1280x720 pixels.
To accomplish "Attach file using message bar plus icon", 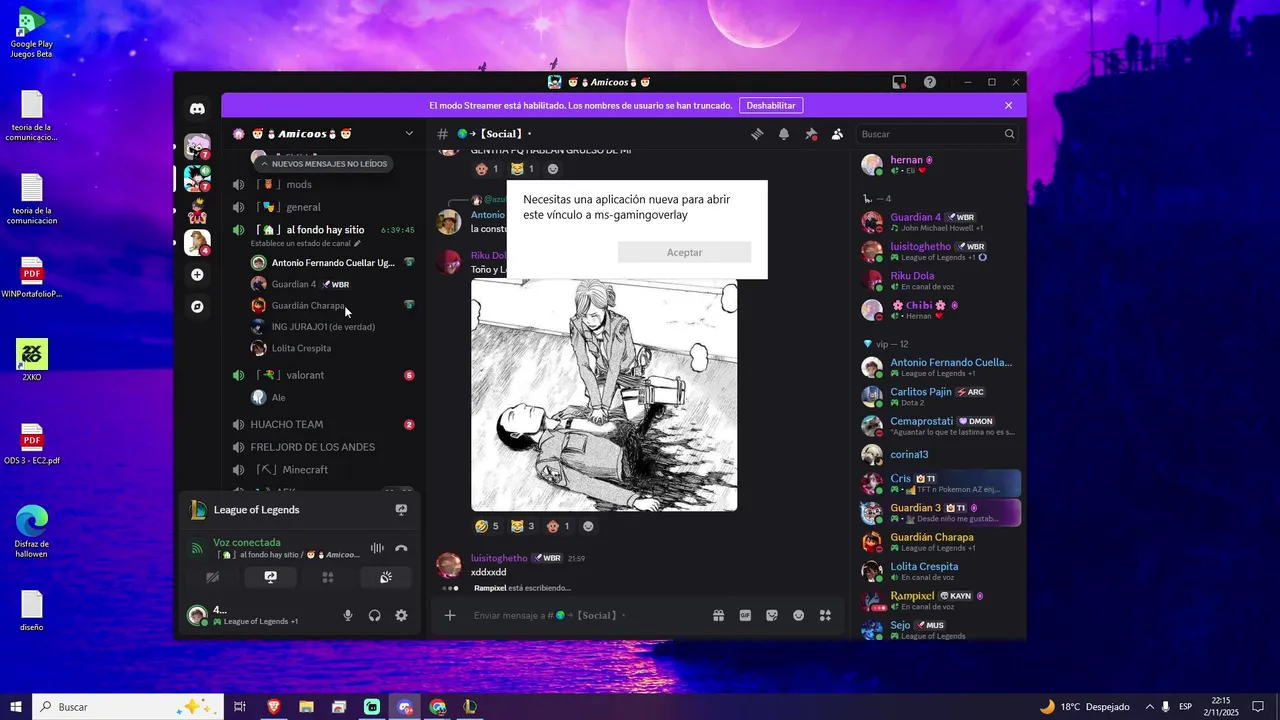I will tap(450, 616).
